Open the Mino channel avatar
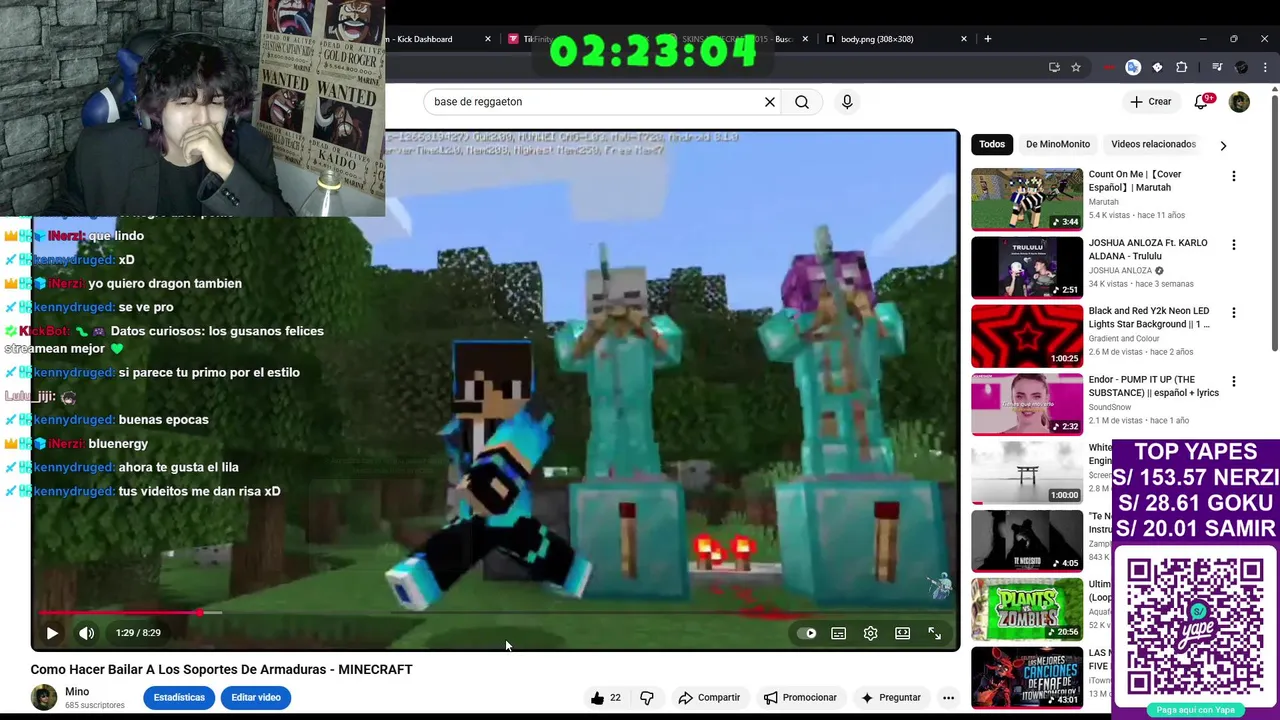Image resolution: width=1280 pixels, height=720 pixels. point(44,698)
